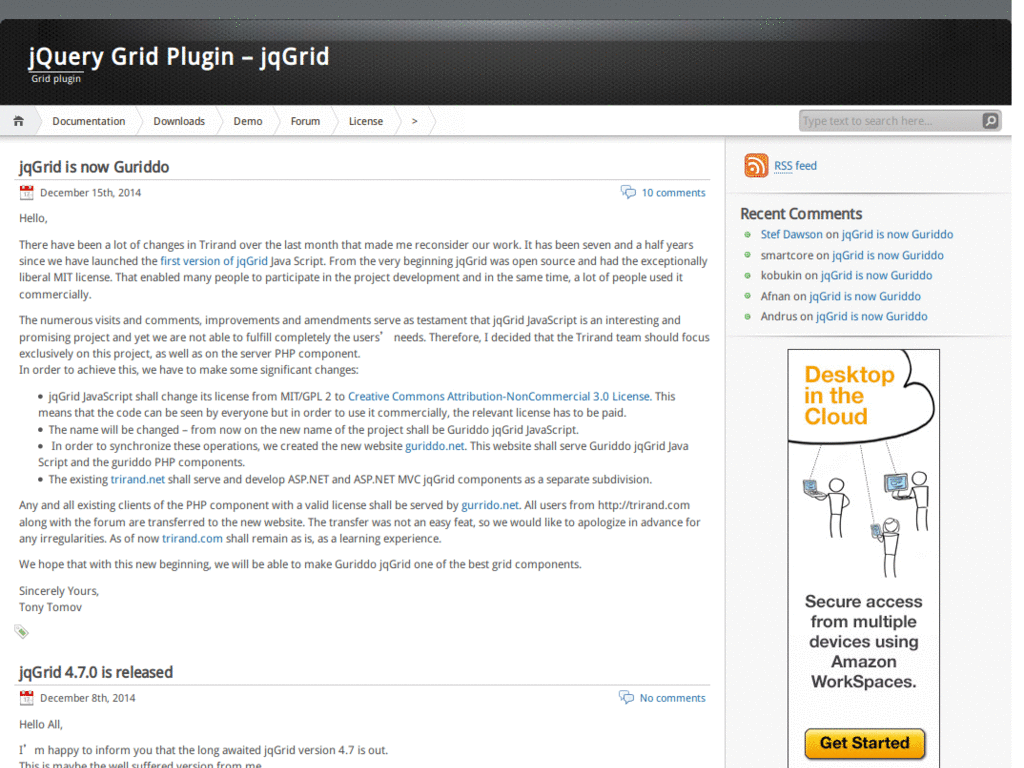The height and width of the screenshot is (768, 1024).
Task: Click the home icon in navigation bar
Action: (18, 121)
